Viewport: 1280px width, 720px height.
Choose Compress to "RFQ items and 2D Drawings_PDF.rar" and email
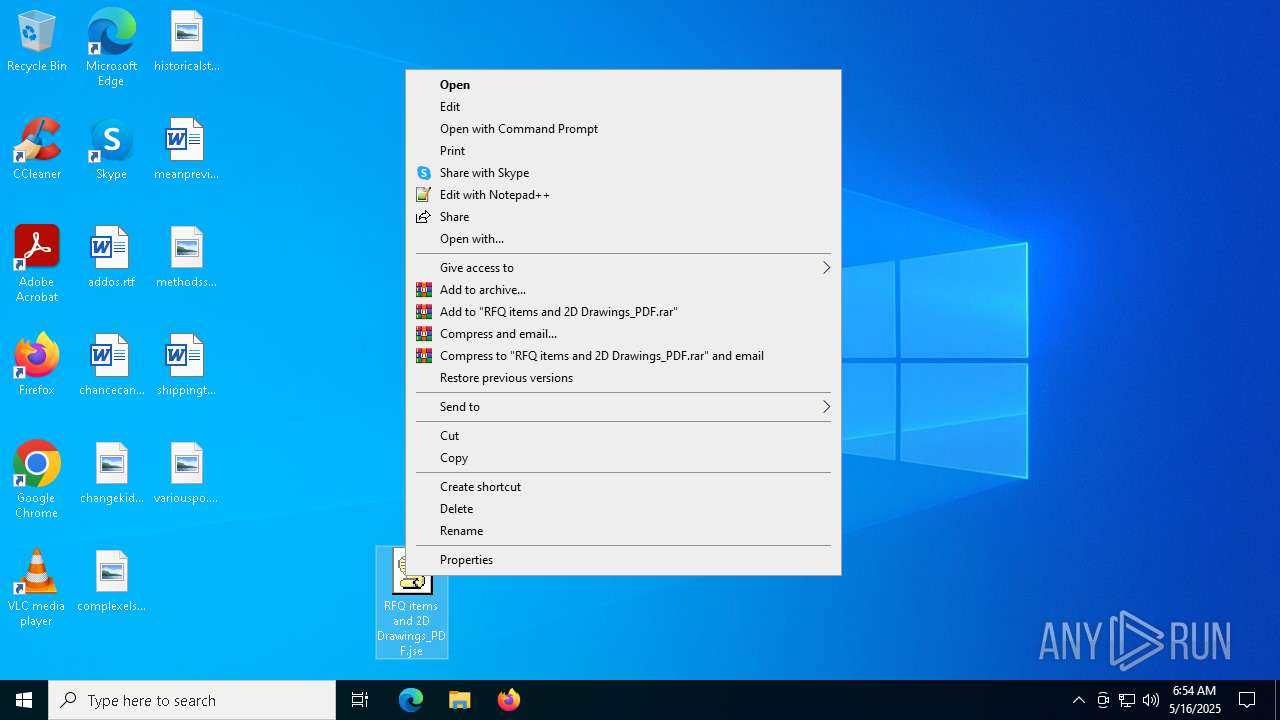[x=623, y=356]
